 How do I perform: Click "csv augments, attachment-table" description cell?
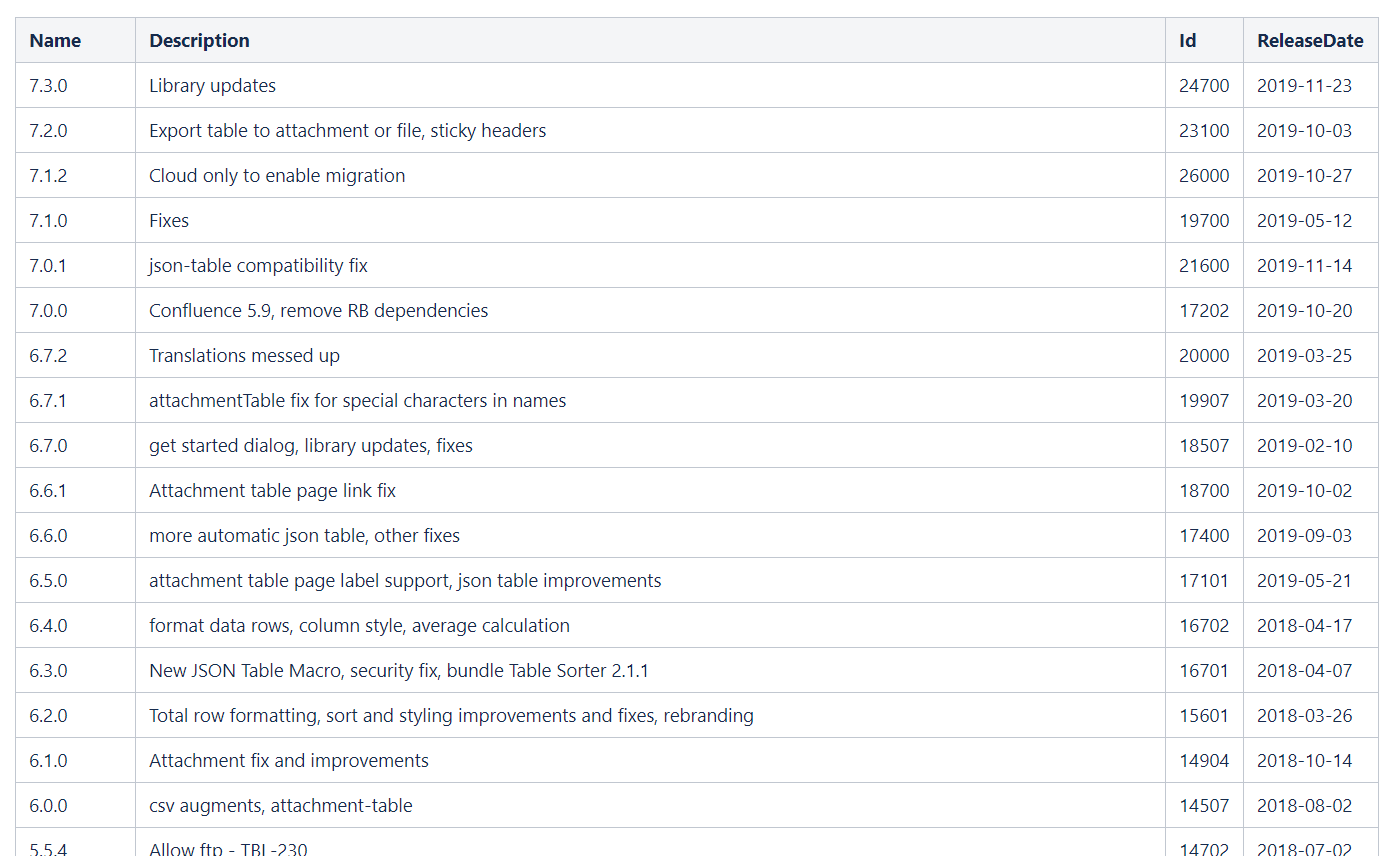pos(280,806)
